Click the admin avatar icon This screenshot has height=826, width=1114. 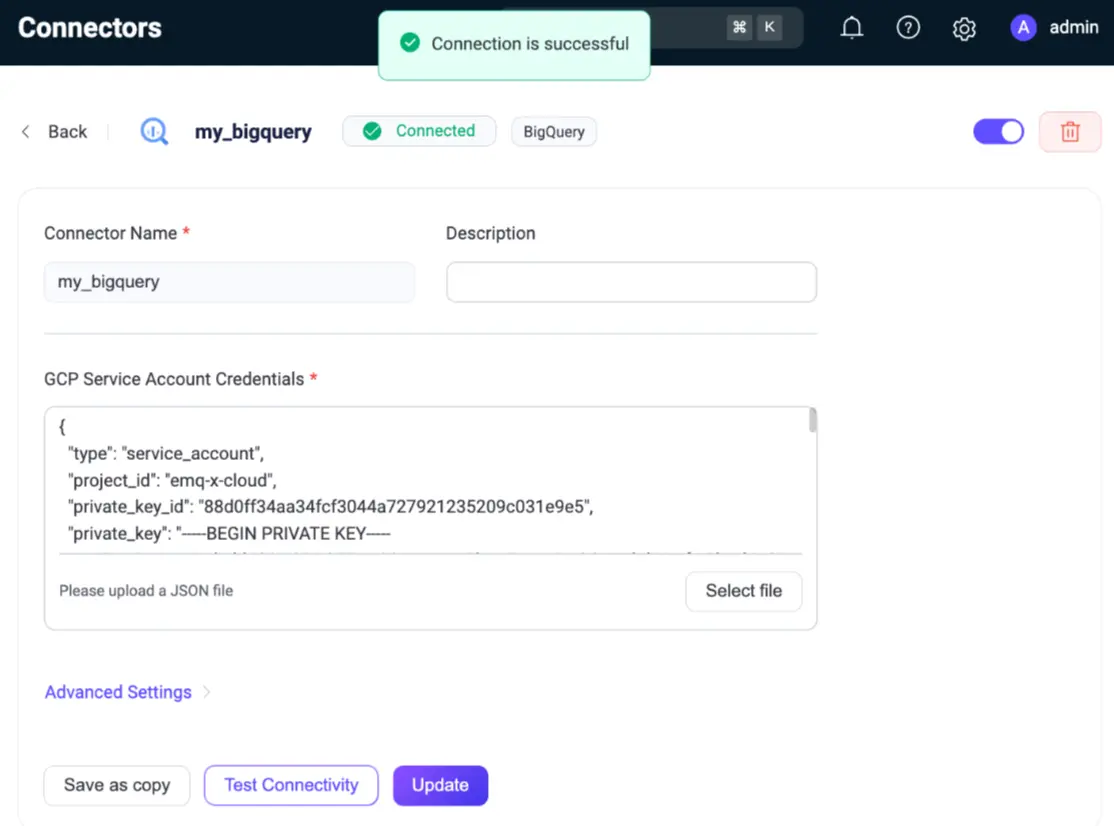click(1023, 28)
